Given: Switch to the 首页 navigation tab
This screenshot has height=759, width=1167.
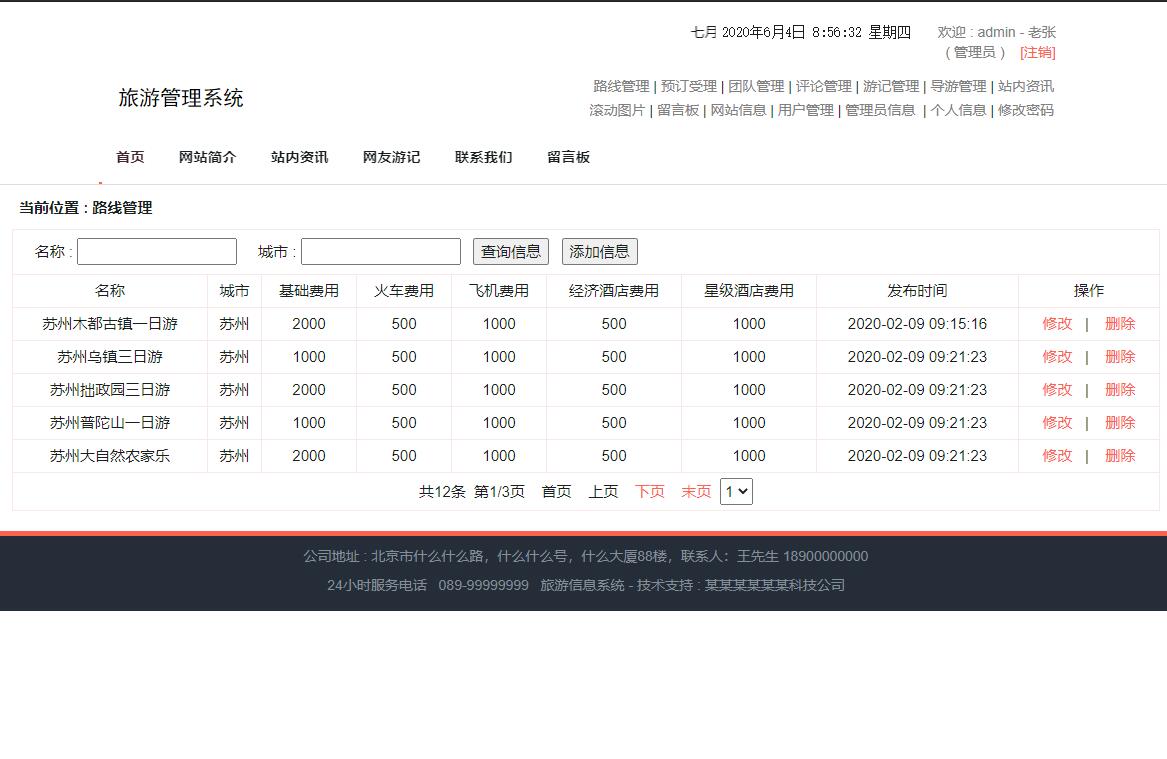Looking at the screenshot, I should pyautogui.click(x=130, y=157).
